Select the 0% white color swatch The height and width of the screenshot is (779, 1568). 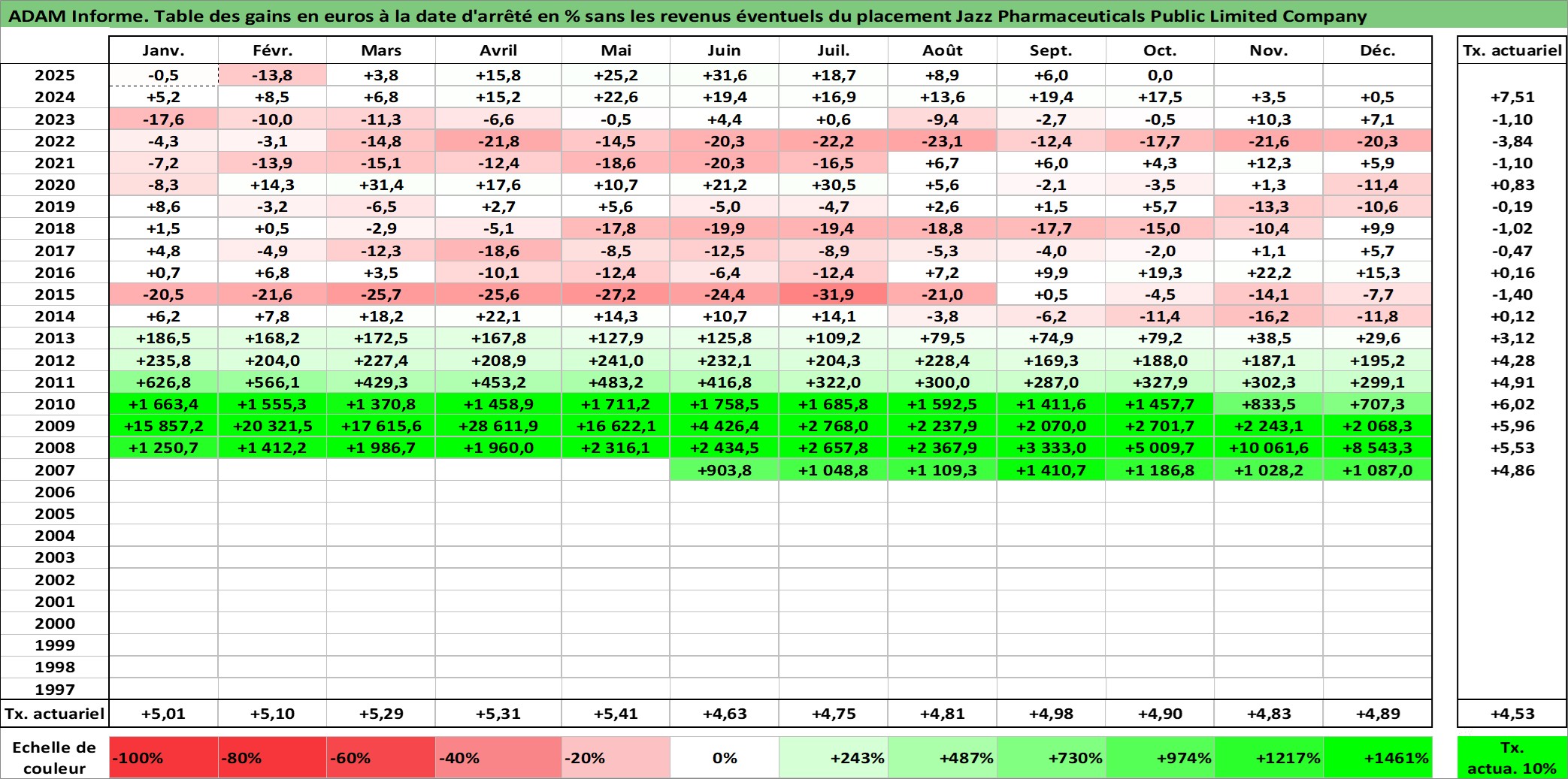pyautogui.click(x=724, y=757)
